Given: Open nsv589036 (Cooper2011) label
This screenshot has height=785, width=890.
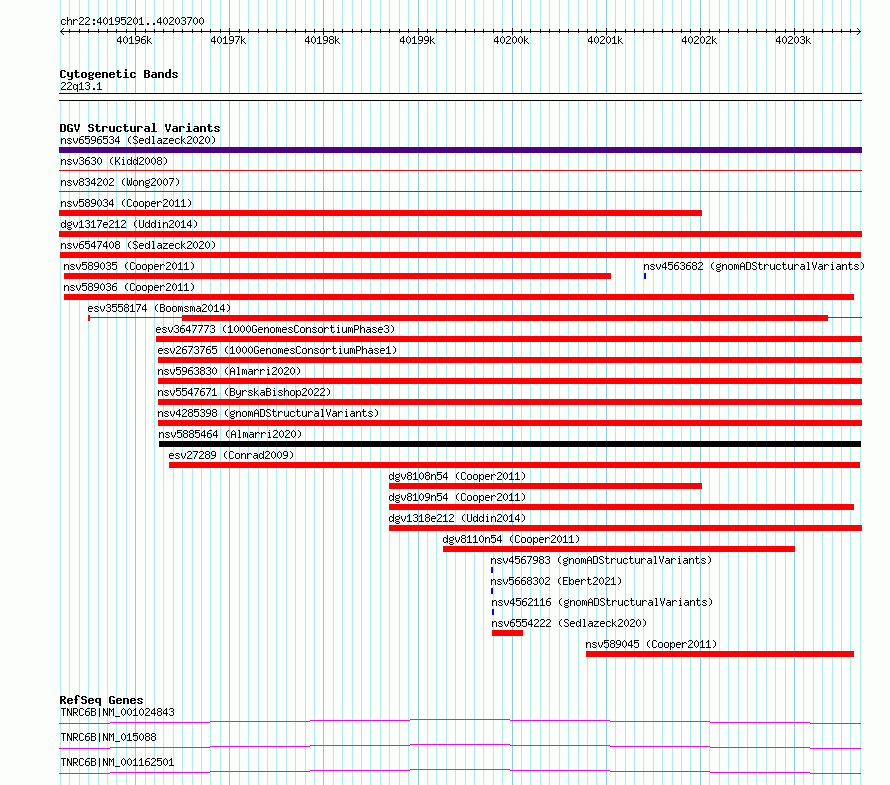Looking at the screenshot, I should click(129, 287).
